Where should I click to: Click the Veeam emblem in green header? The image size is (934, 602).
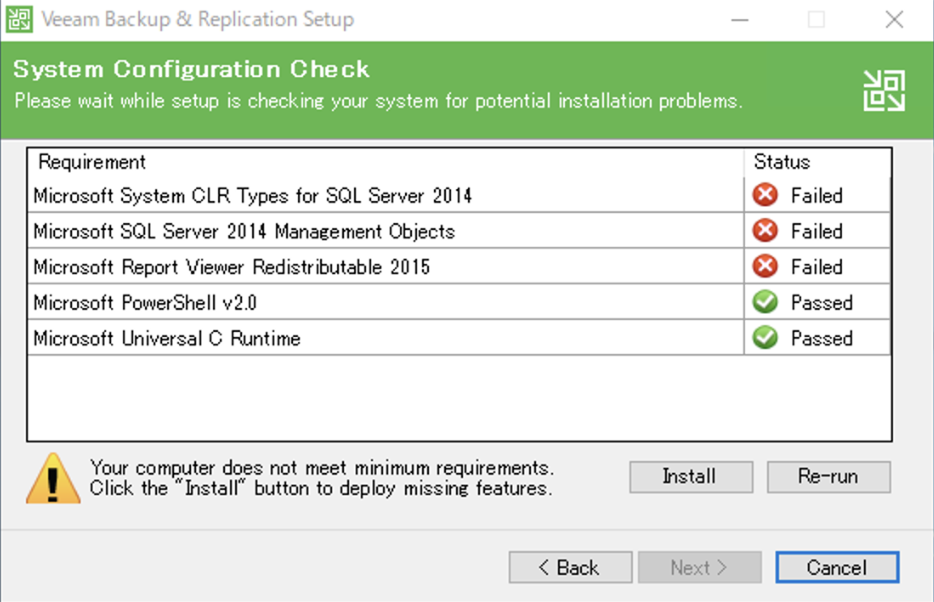pos(884,91)
